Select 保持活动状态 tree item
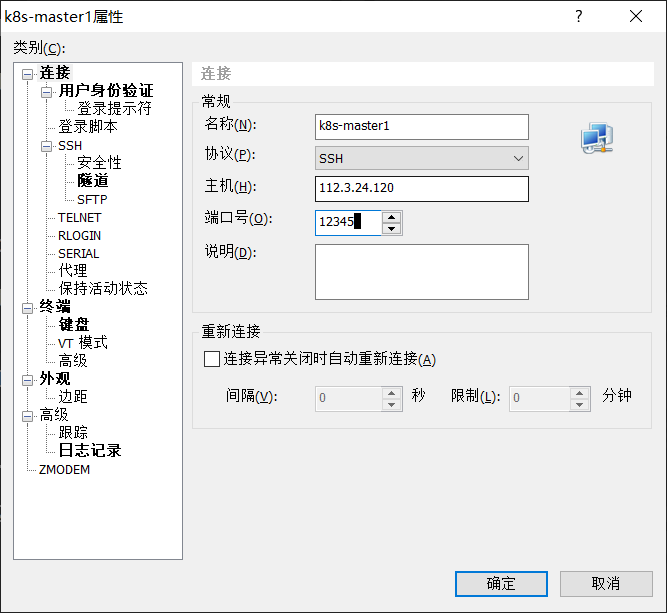Image resolution: width=667 pixels, height=613 pixels. pyautogui.click(x=103, y=288)
